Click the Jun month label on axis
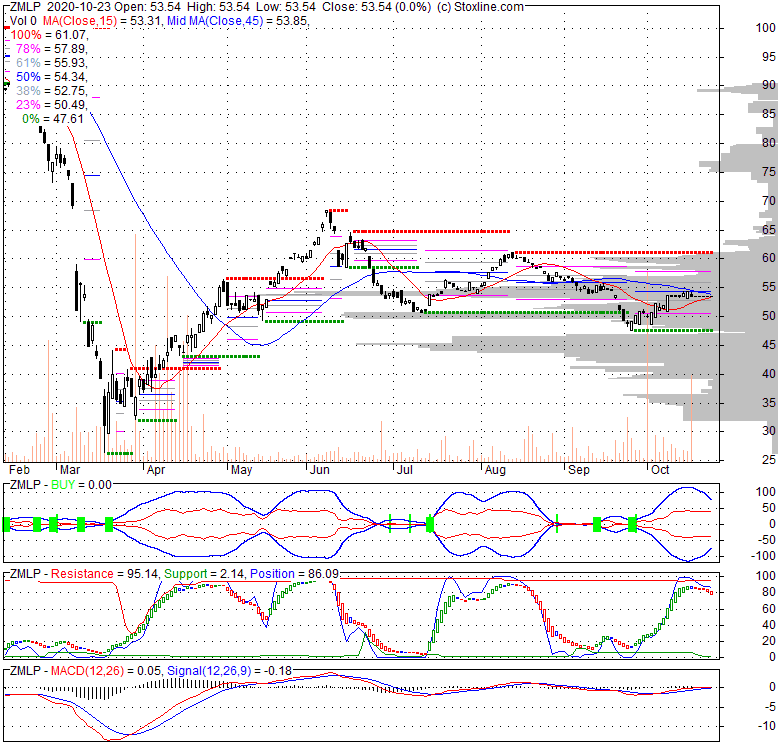The image size is (780, 745). point(319,469)
